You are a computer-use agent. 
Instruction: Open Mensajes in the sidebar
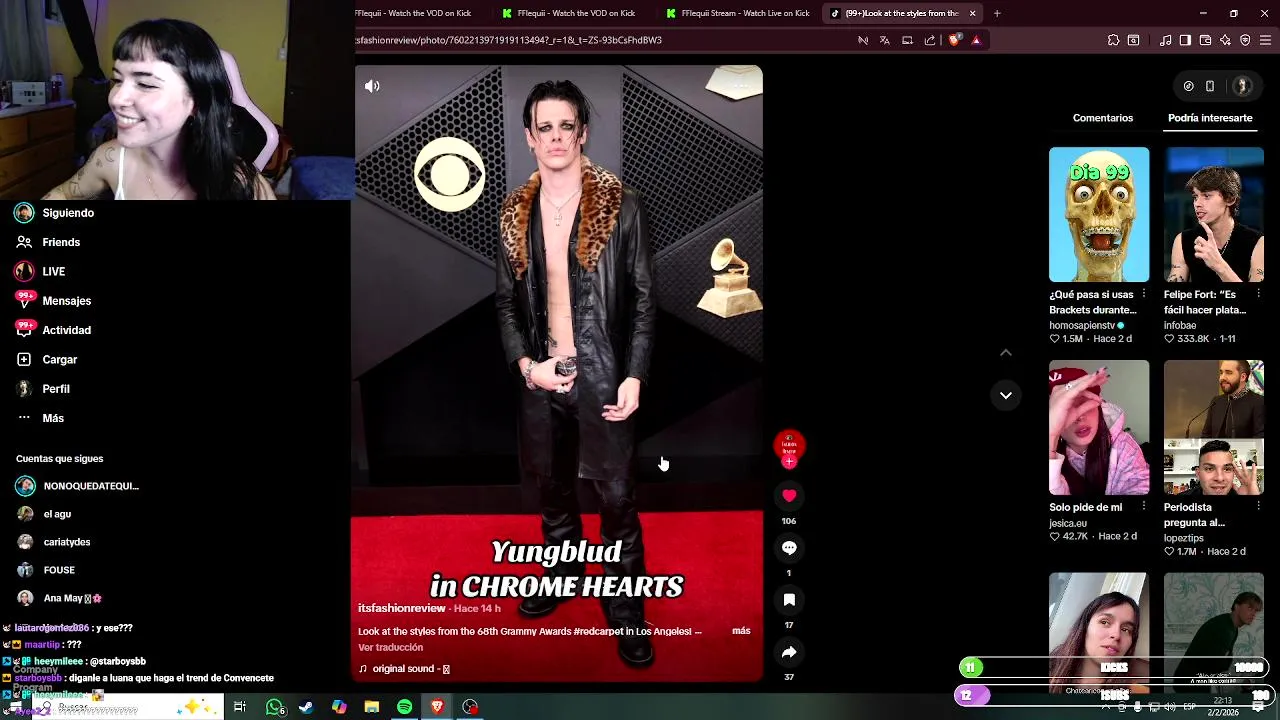point(53,301)
